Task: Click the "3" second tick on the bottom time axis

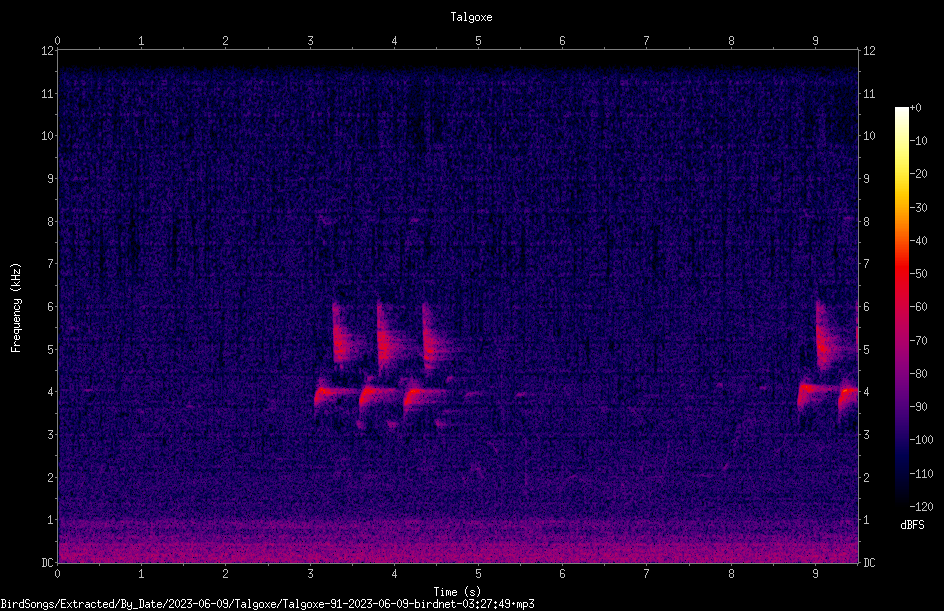Action: coord(310,574)
